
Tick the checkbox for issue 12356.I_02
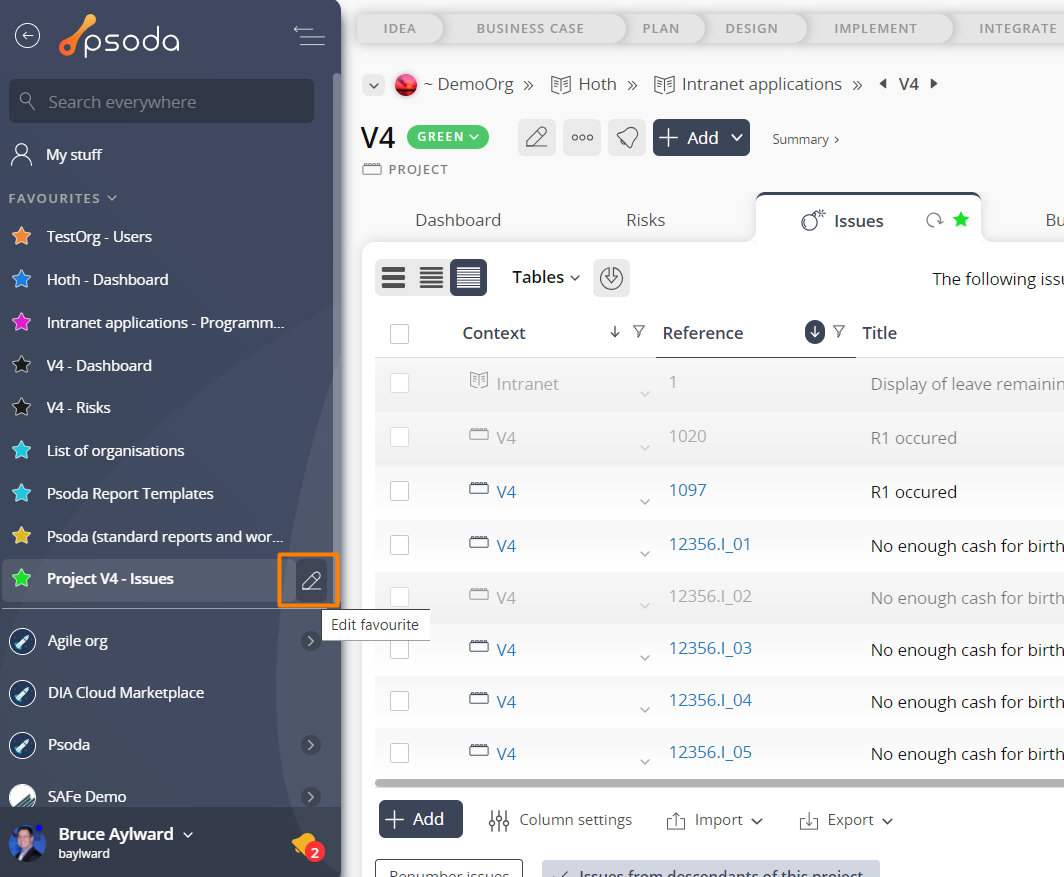[400, 597]
